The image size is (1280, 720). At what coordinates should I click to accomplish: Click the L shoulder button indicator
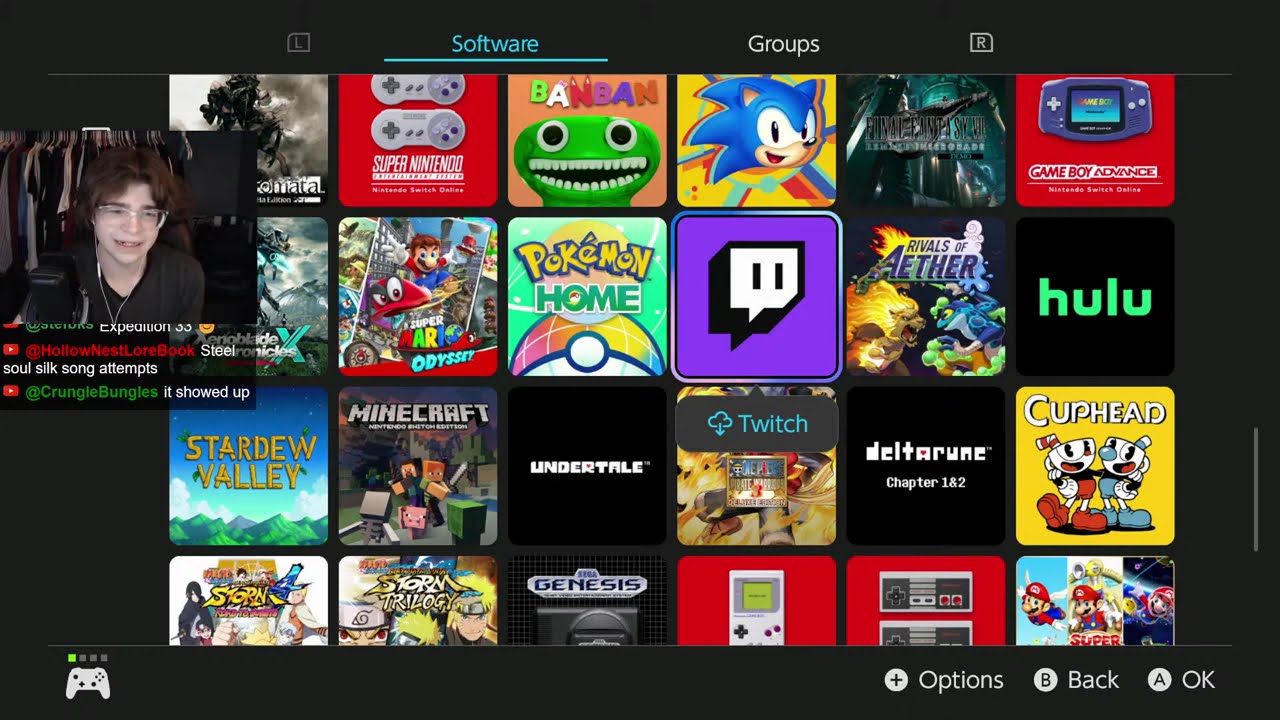[299, 43]
